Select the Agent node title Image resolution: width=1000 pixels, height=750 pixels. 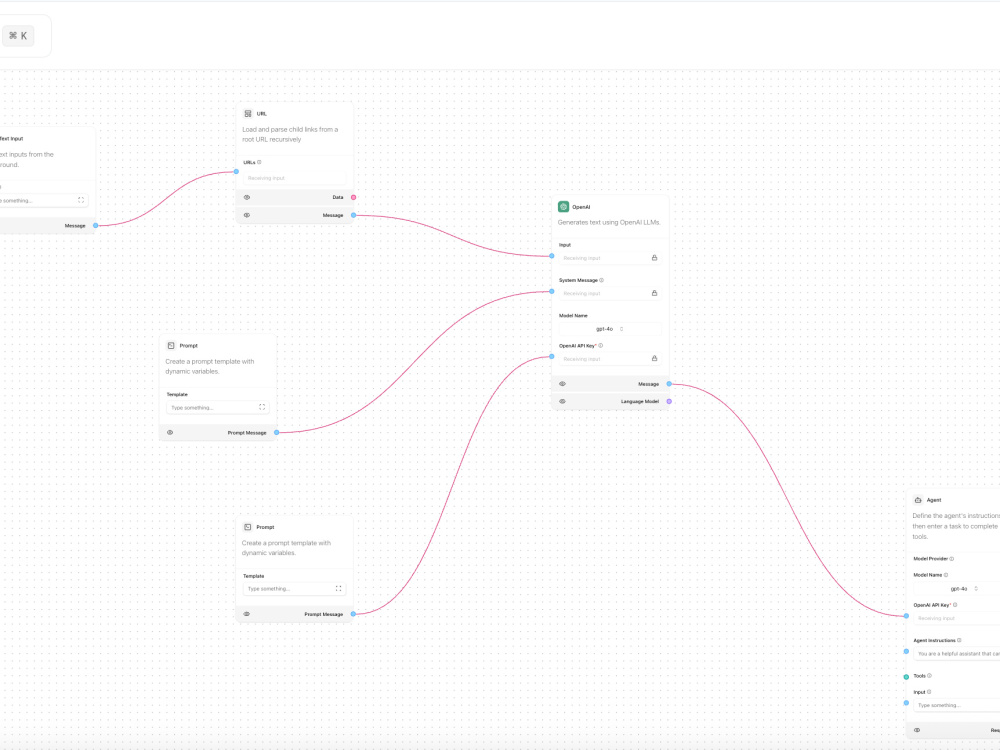click(x=934, y=500)
